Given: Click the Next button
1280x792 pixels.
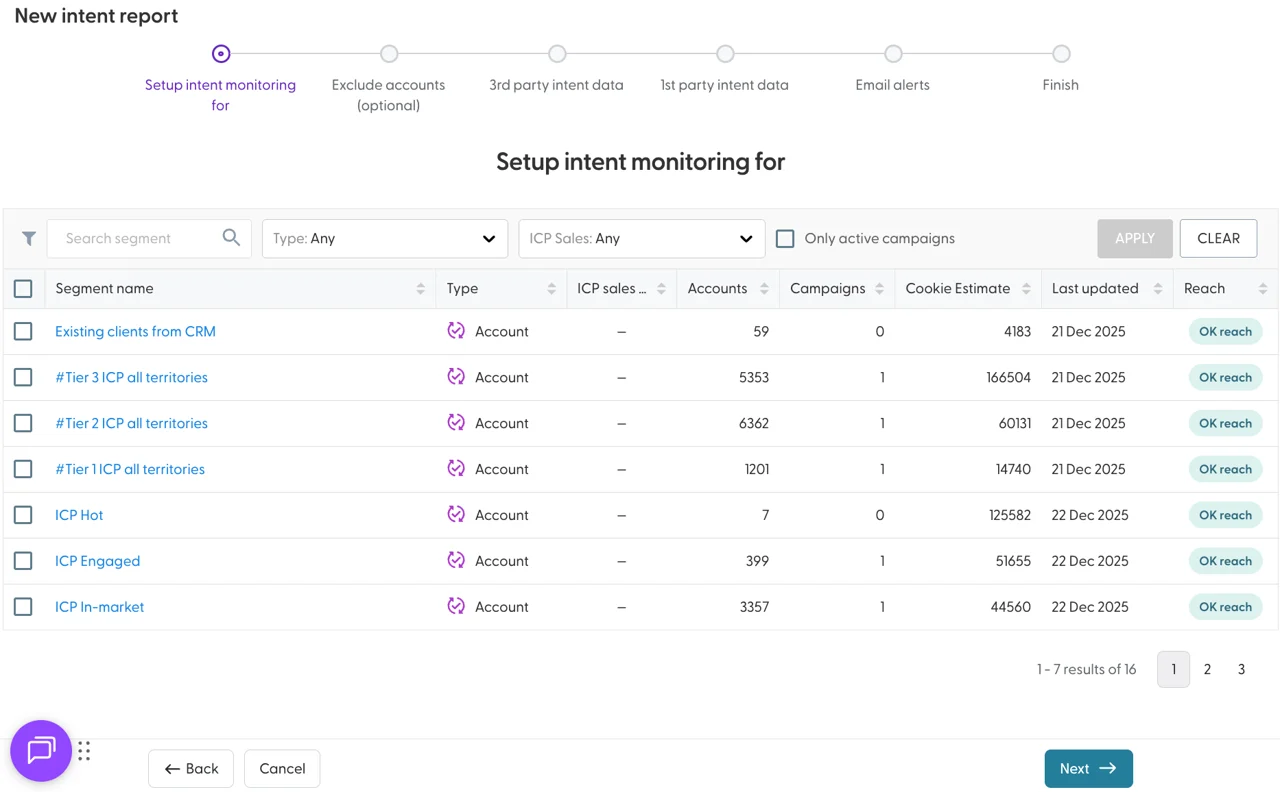Looking at the screenshot, I should [1089, 768].
